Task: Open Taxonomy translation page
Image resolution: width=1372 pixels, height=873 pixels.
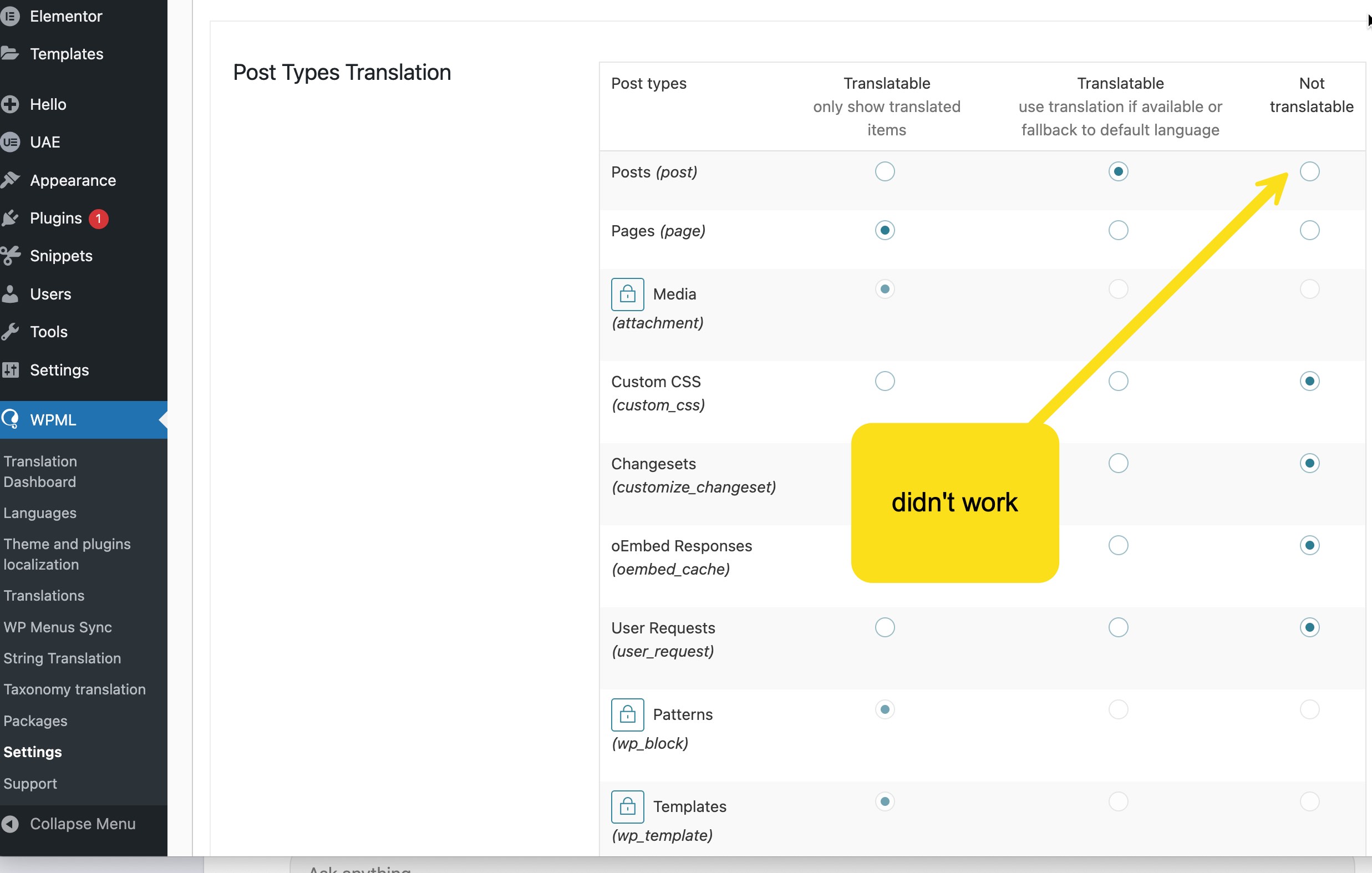Action: 75,689
